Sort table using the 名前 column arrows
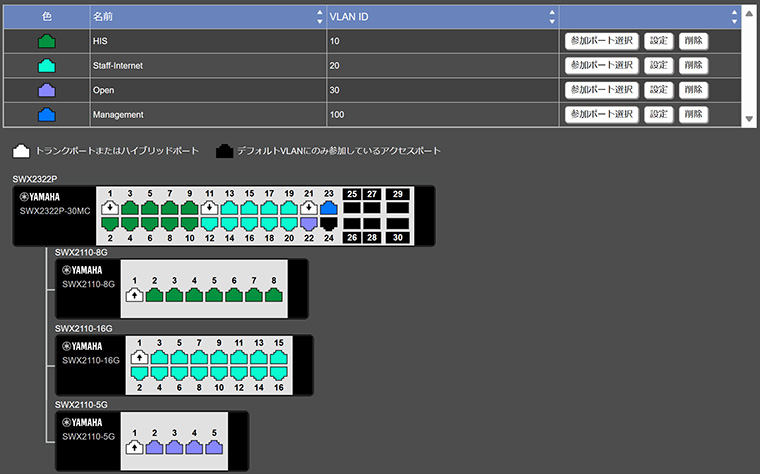The width and height of the screenshot is (760, 474). tap(319, 17)
